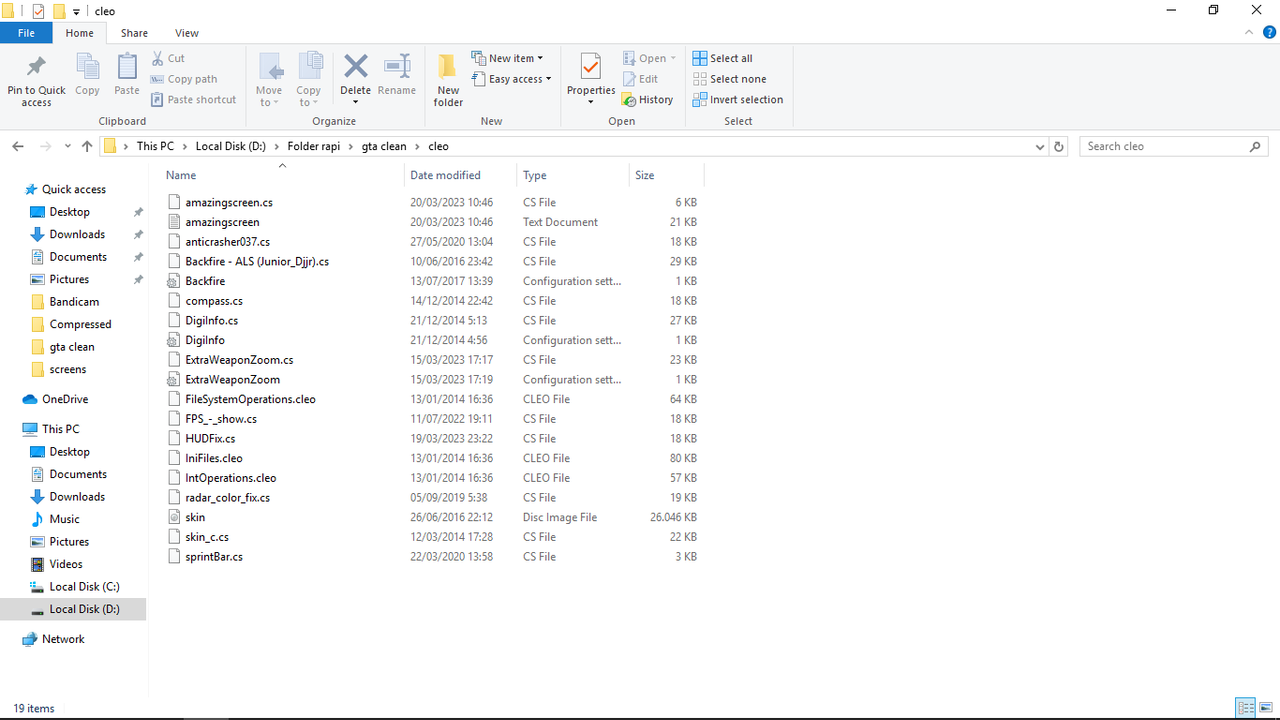1280x720 pixels.
Task: Open the Copy to menu
Action: click(x=309, y=81)
